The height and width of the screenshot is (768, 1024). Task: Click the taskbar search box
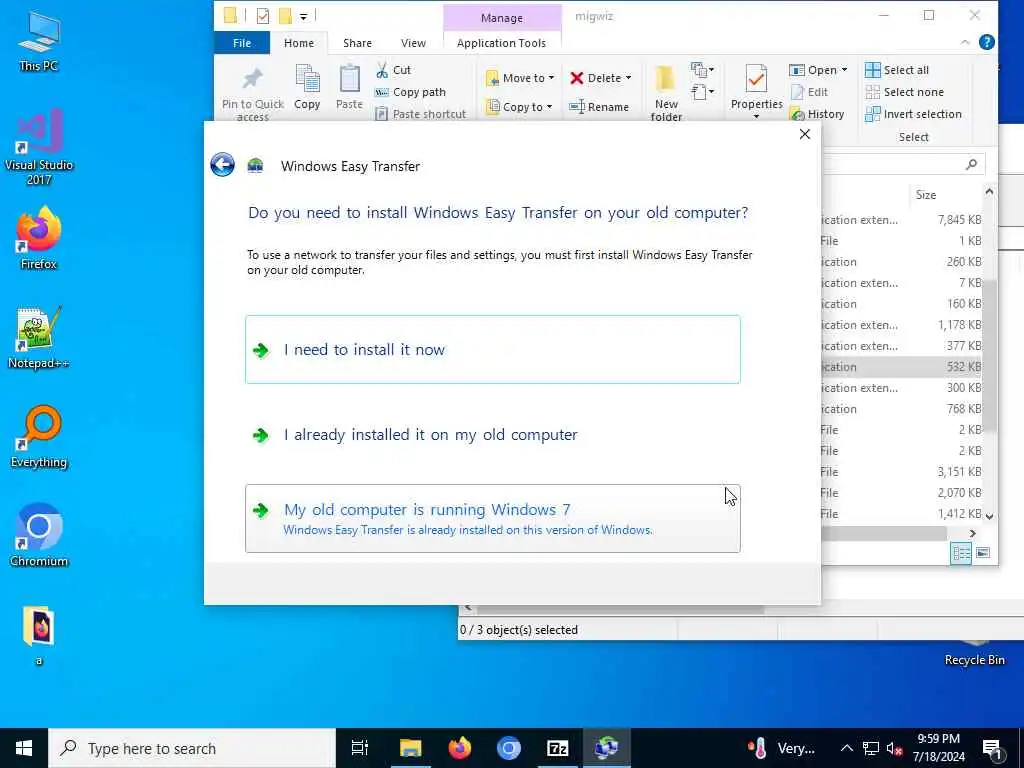(192, 748)
